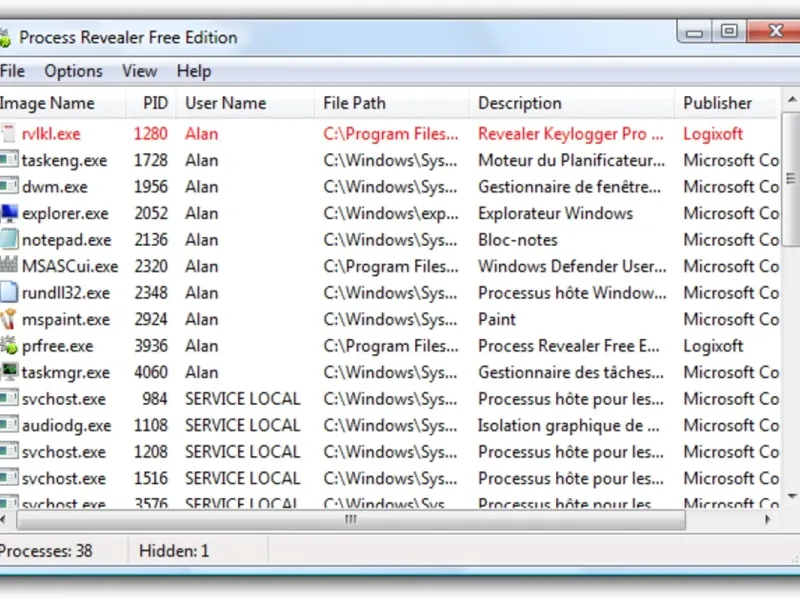800x600 pixels.
Task: Open the Options menu
Action: (x=73, y=71)
